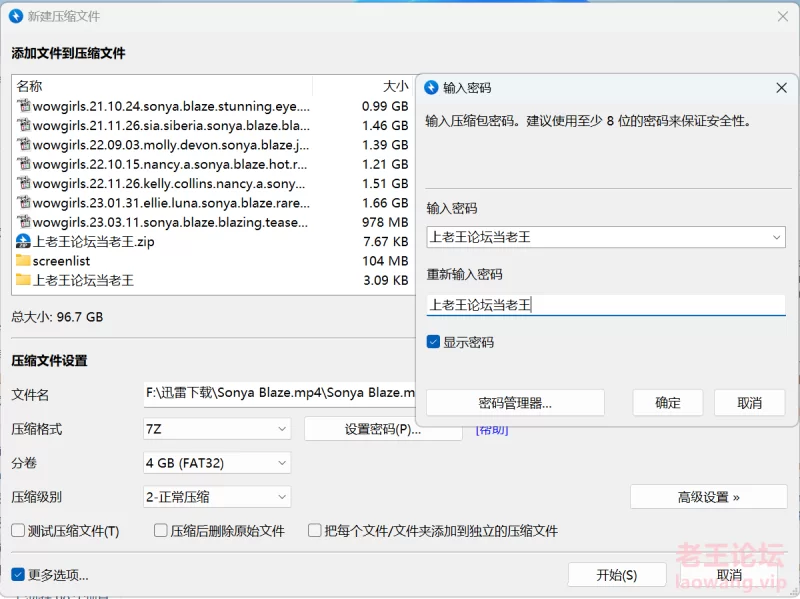Image resolution: width=800 pixels, height=599 pixels.
Task: Close the 新建压缩文件 window
Action: 783,17
